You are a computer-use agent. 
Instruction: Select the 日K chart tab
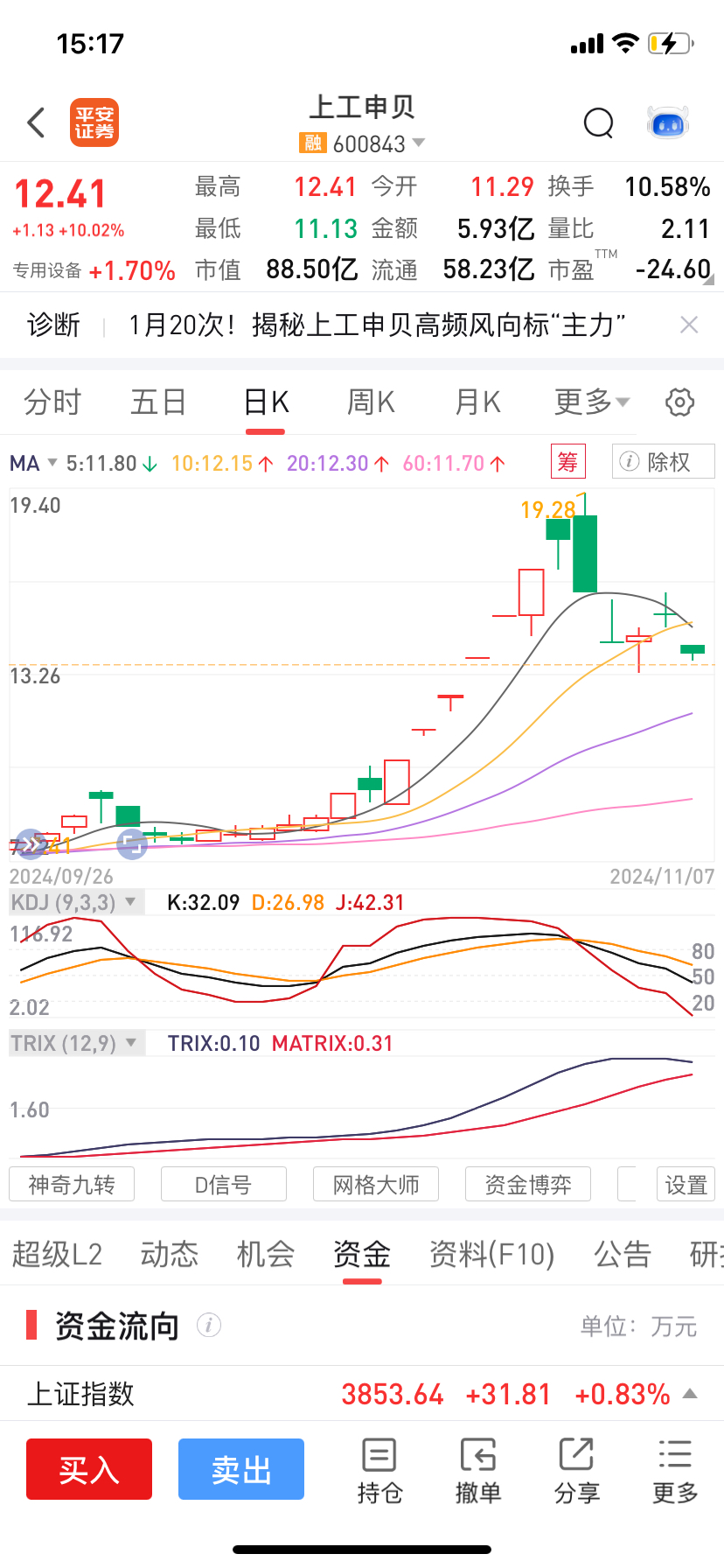tap(266, 402)
